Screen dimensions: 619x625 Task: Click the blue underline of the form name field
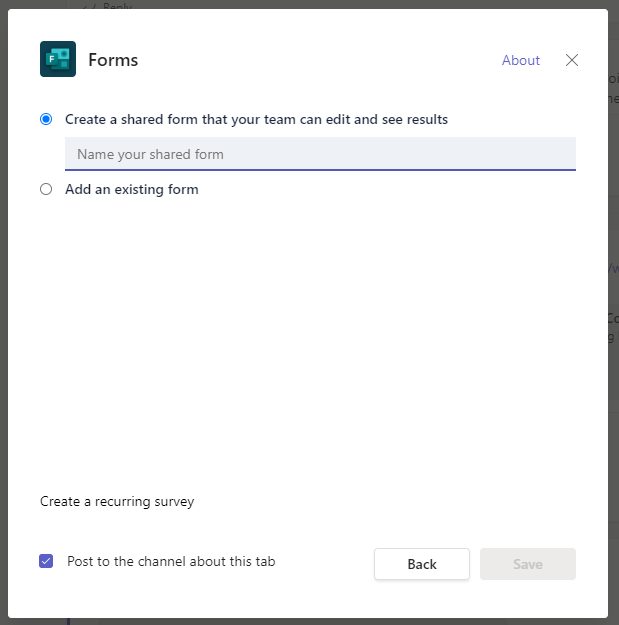(x=320, y=170)
